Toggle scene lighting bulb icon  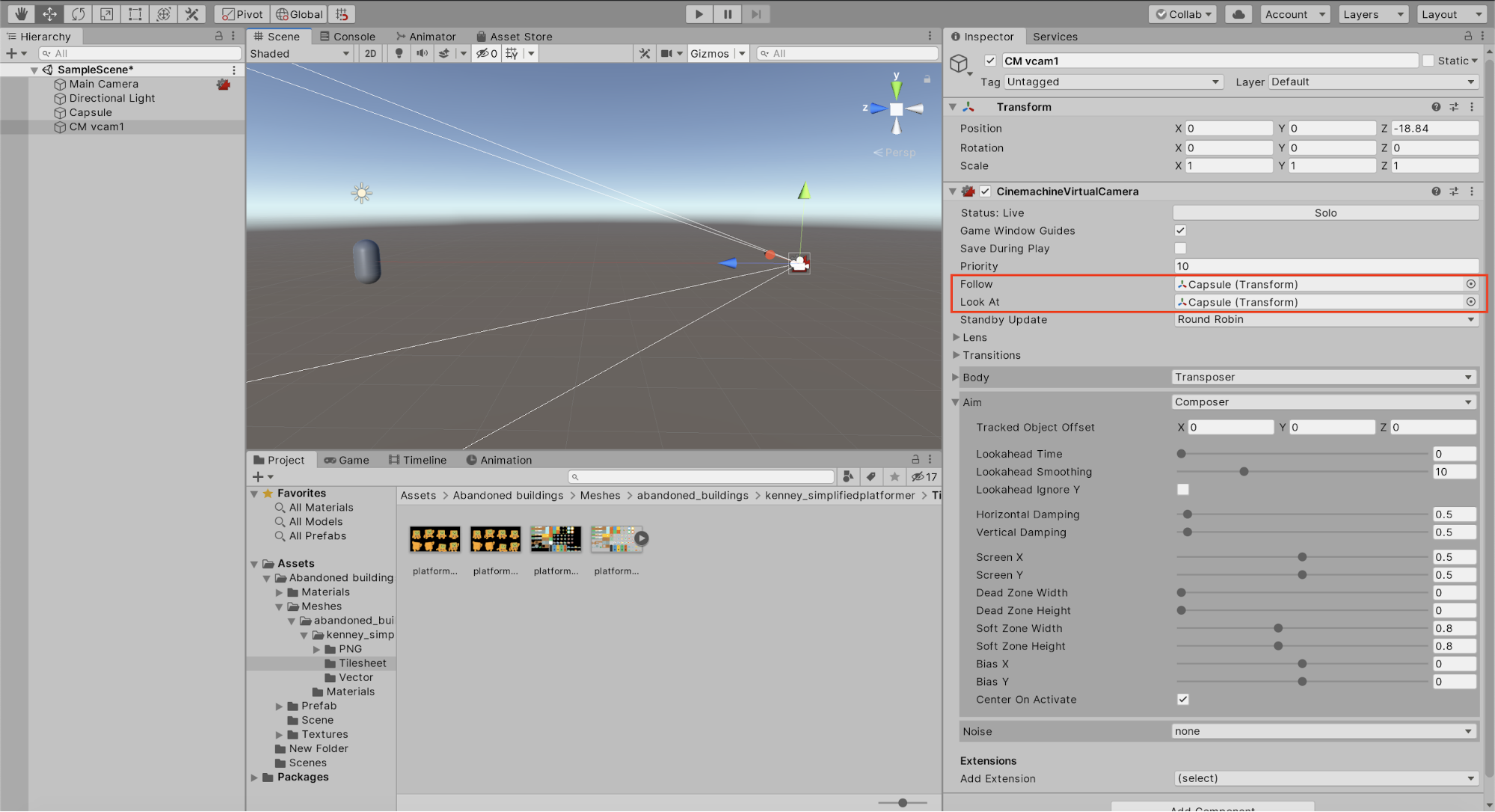pos(399,53)
